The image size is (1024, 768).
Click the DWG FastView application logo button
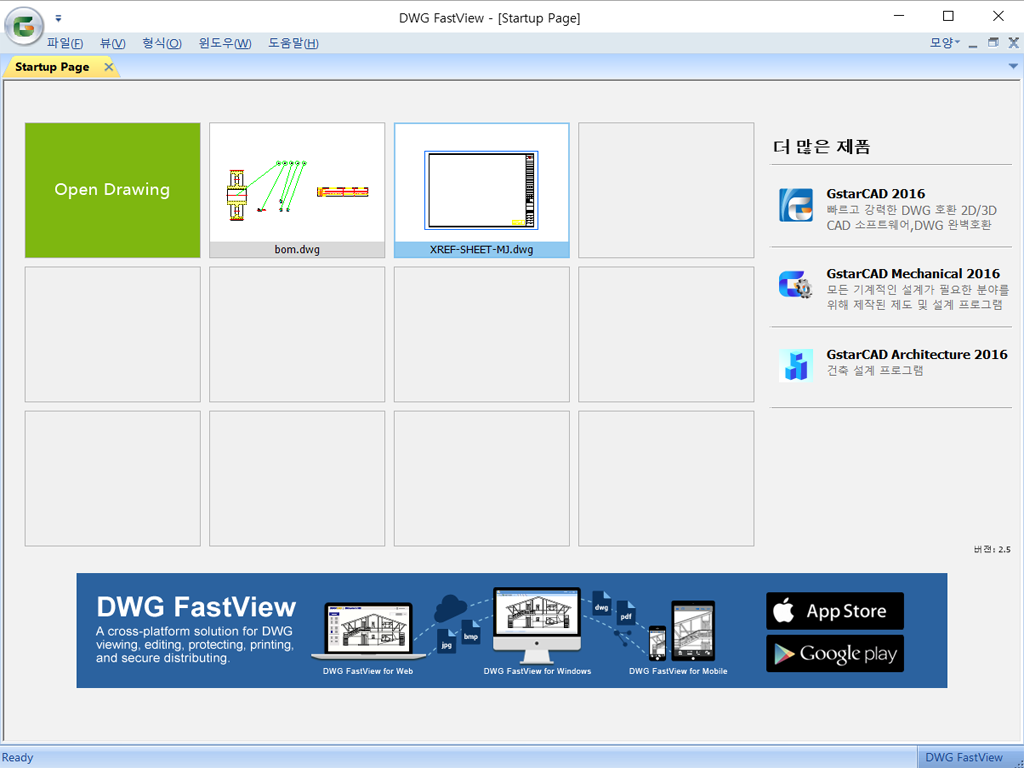coord(24,26)
